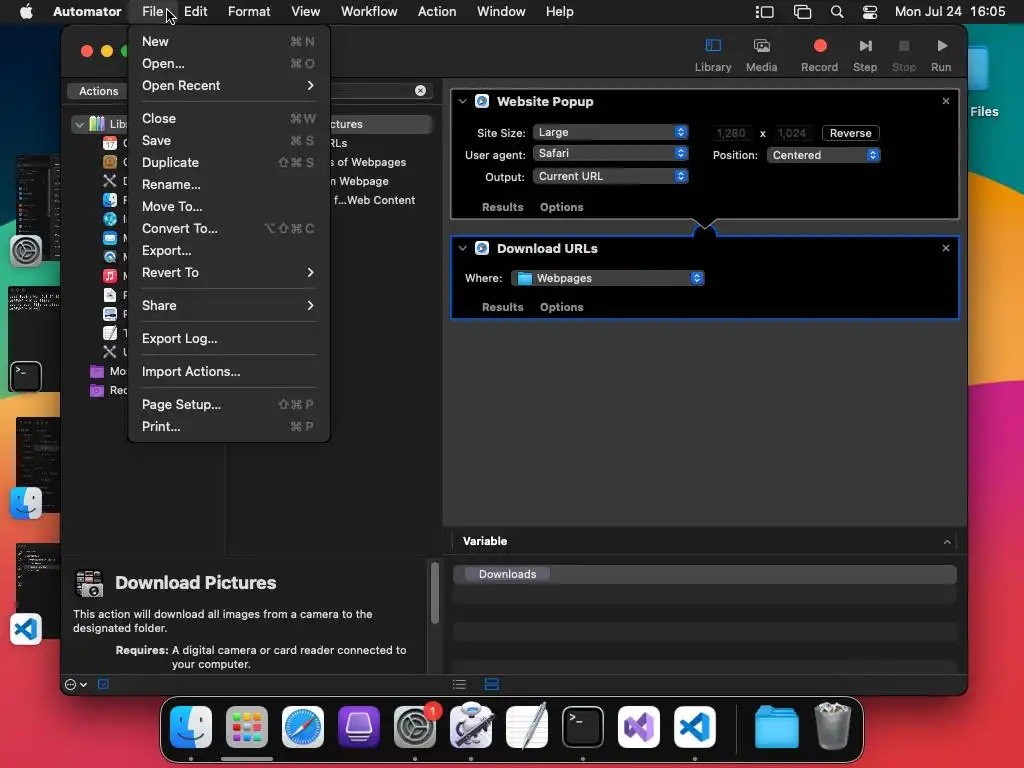Open the Workflow menu
The height and width of the screenshot is (768, 1024).
coord(369,12)
